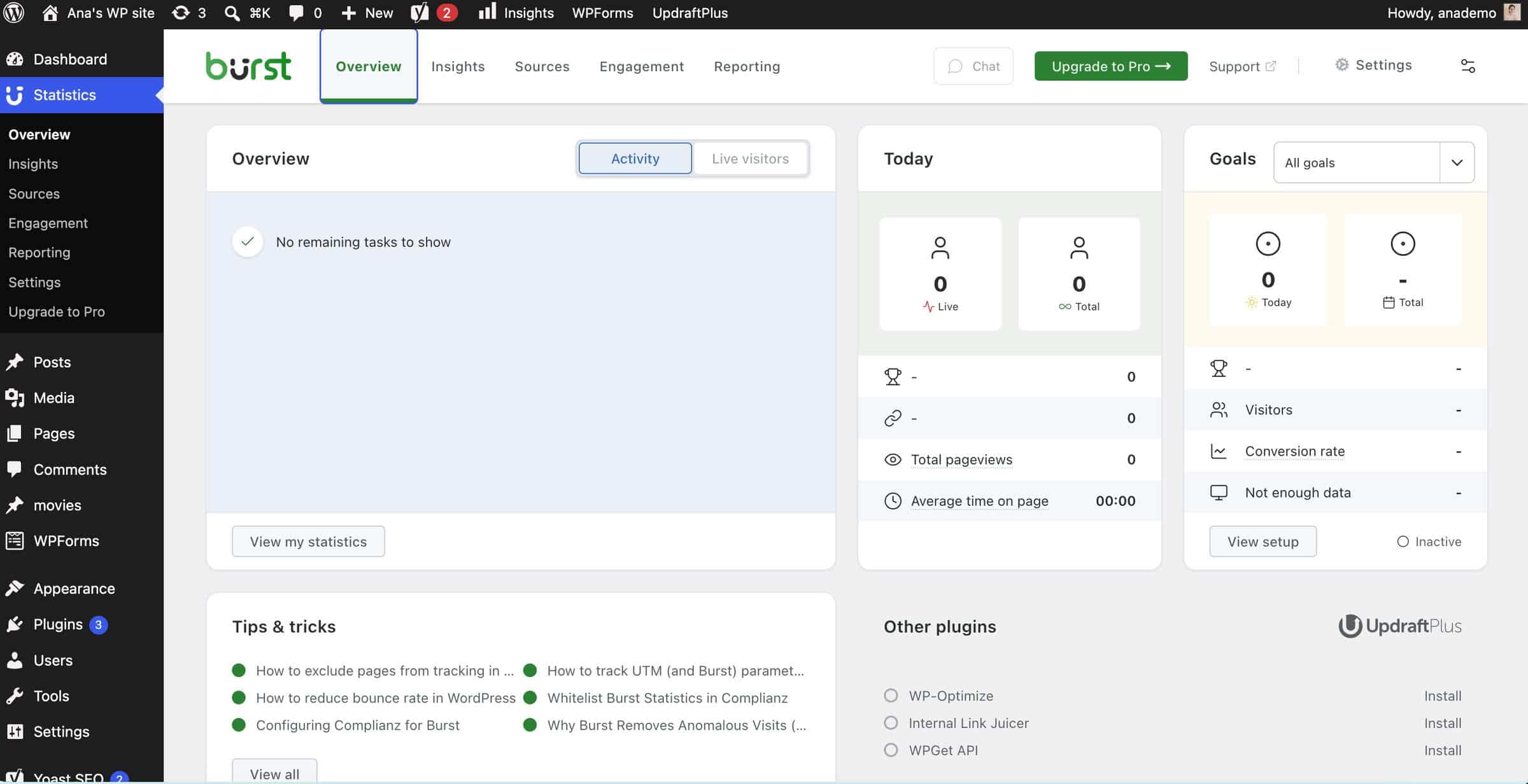1528x784 pixels.
Task: Switch Overview card to Activity view
Action: click(635, 158)
